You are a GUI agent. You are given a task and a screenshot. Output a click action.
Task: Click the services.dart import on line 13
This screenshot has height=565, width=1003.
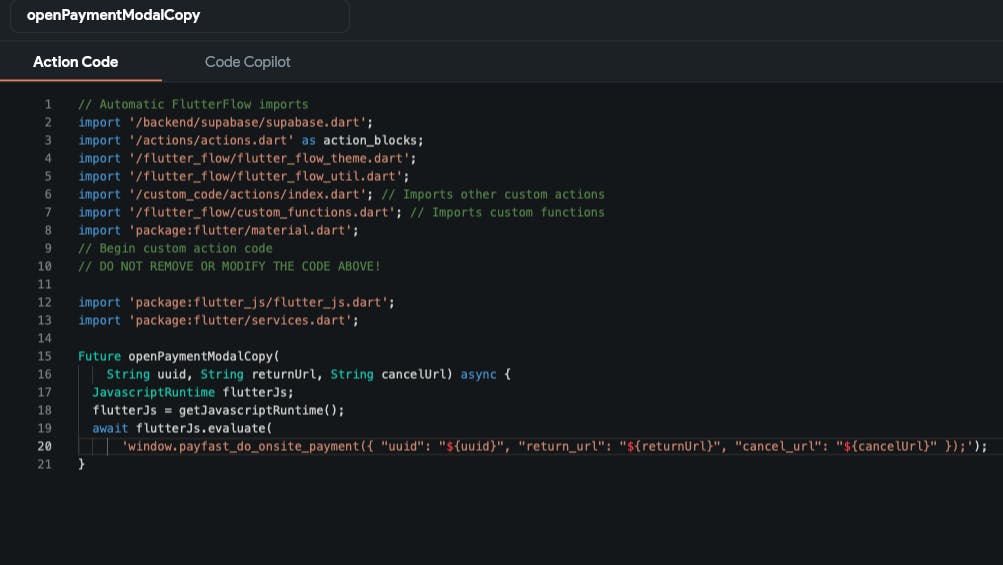click(x=239, y=320)
